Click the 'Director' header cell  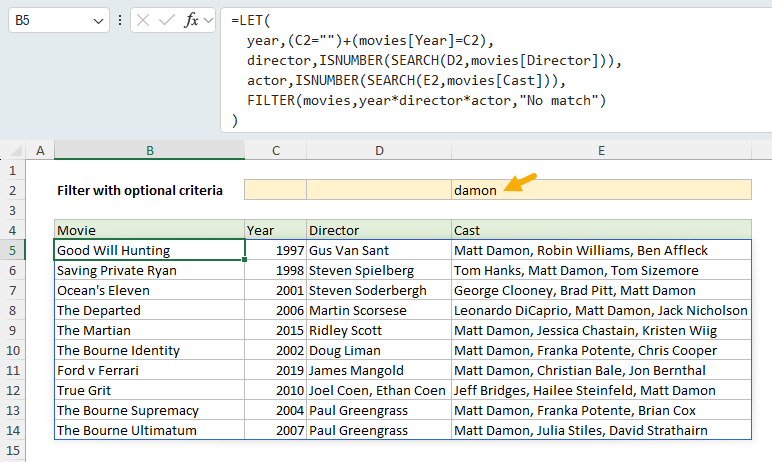(379, 230)
